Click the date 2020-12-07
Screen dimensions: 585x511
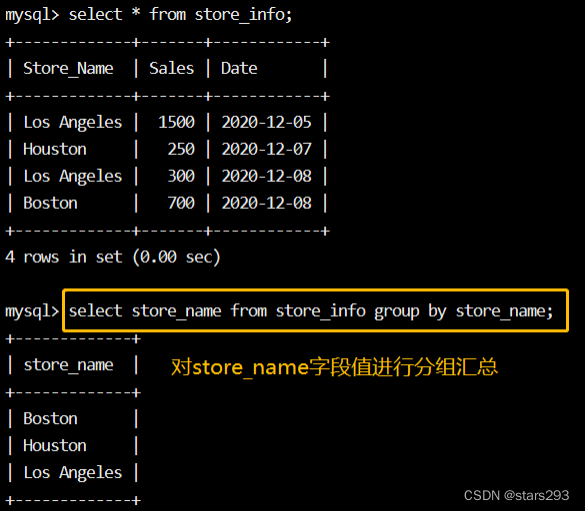click(x=266, y=149)
